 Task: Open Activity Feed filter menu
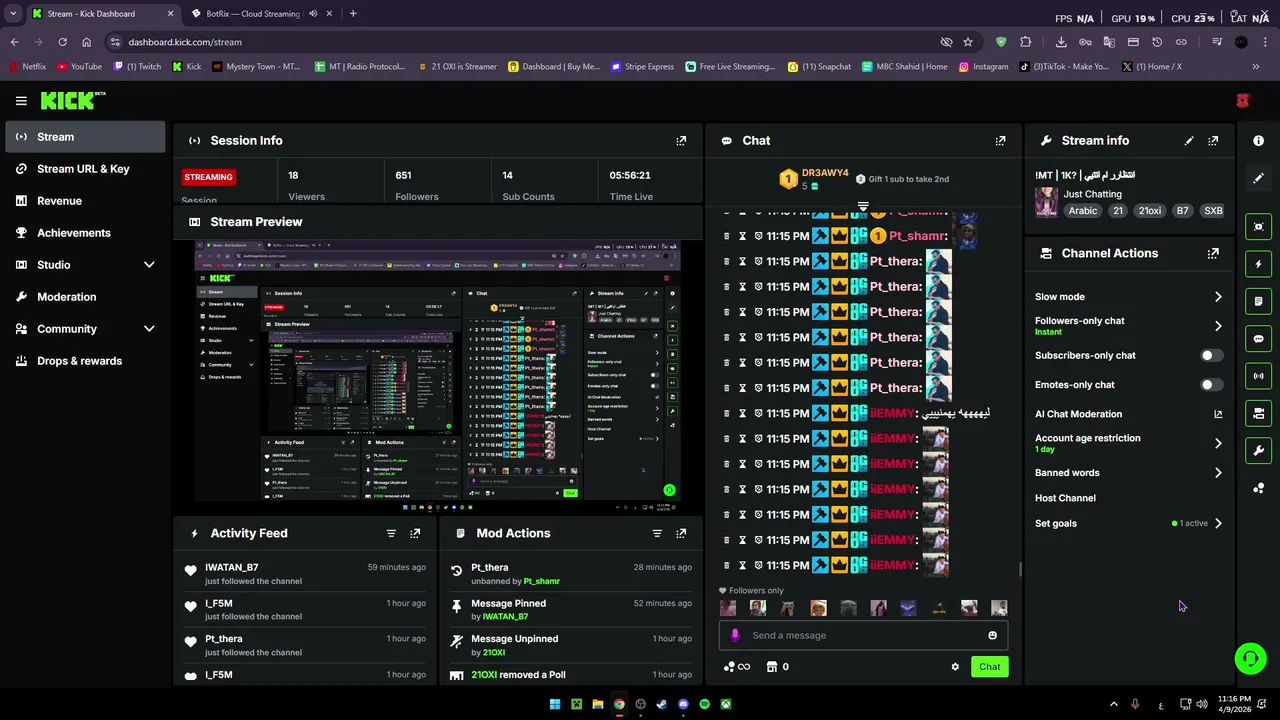[391, 533]
